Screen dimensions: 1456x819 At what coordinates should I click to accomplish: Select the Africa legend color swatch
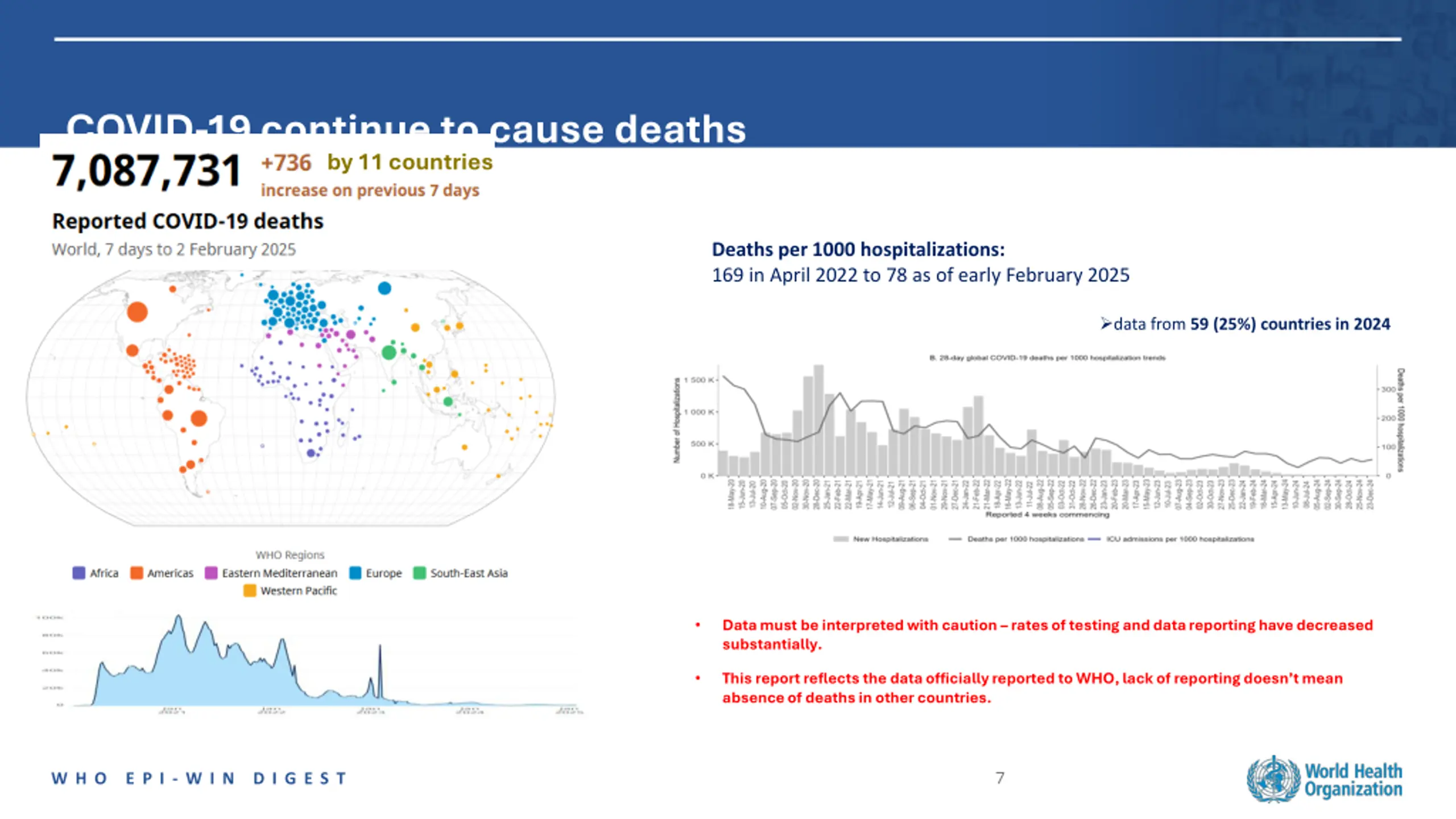[79, 573]
